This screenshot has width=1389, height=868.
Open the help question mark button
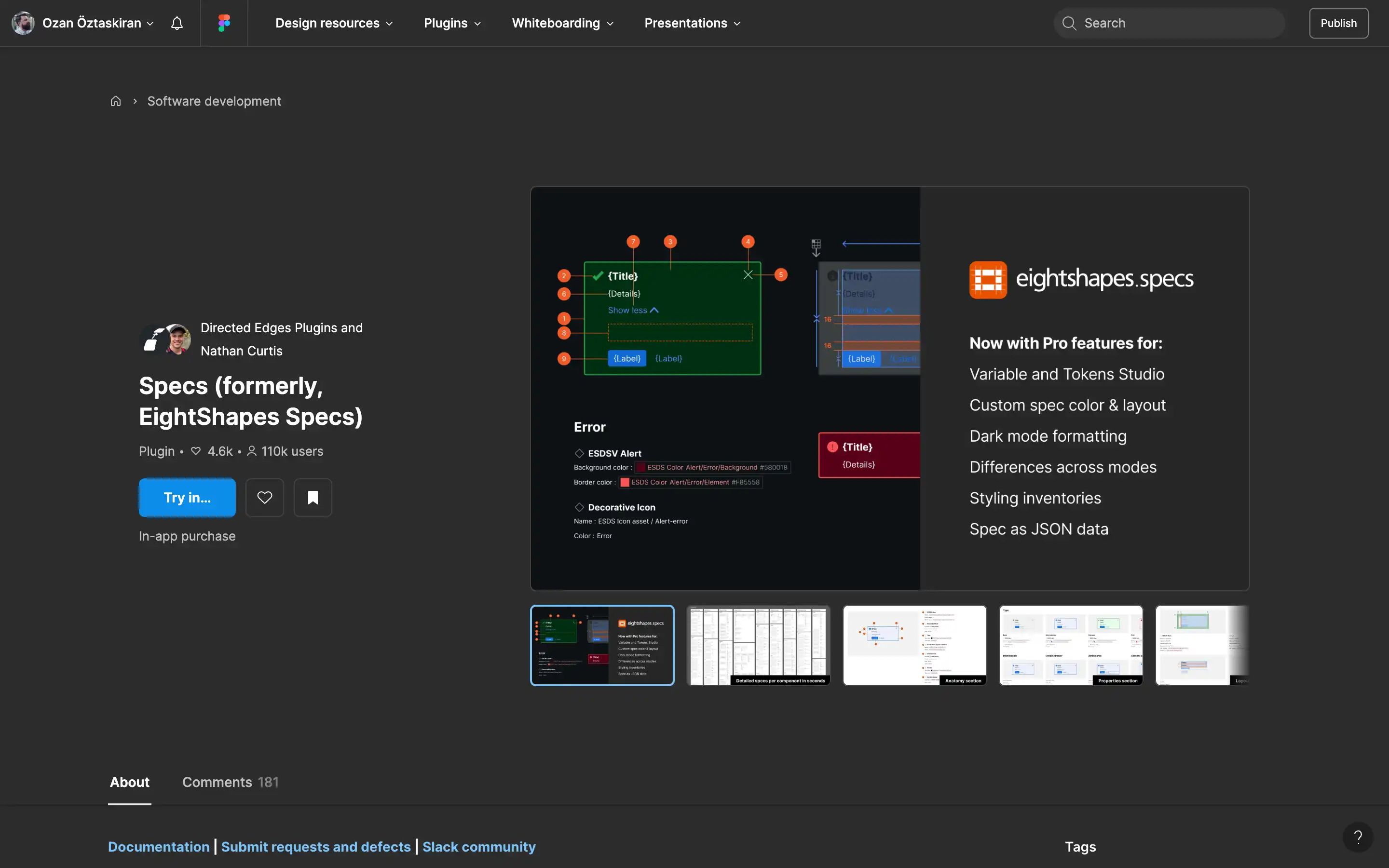tap(1358, 837)
